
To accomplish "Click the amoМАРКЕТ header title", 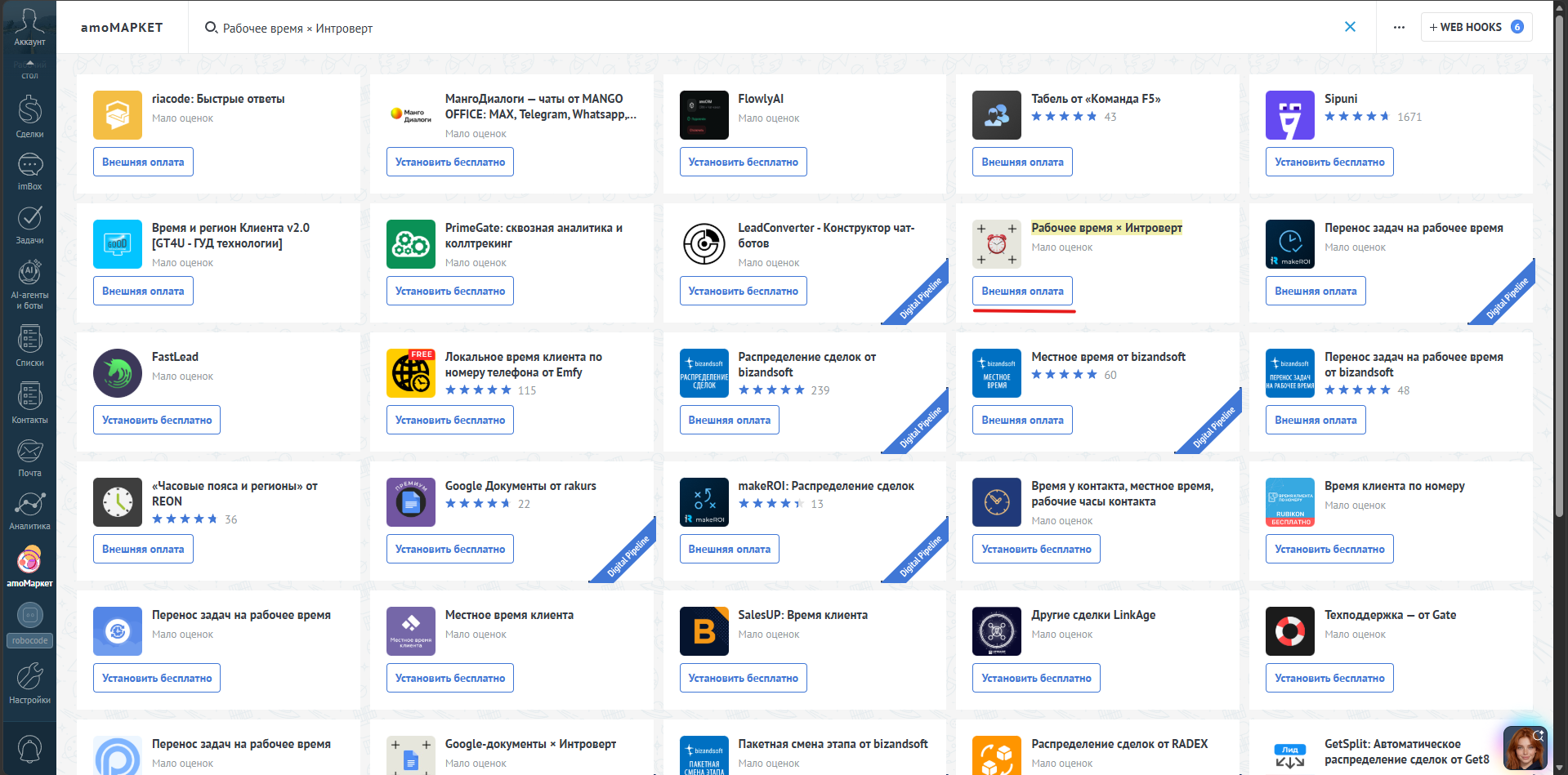I will (122, 27).
